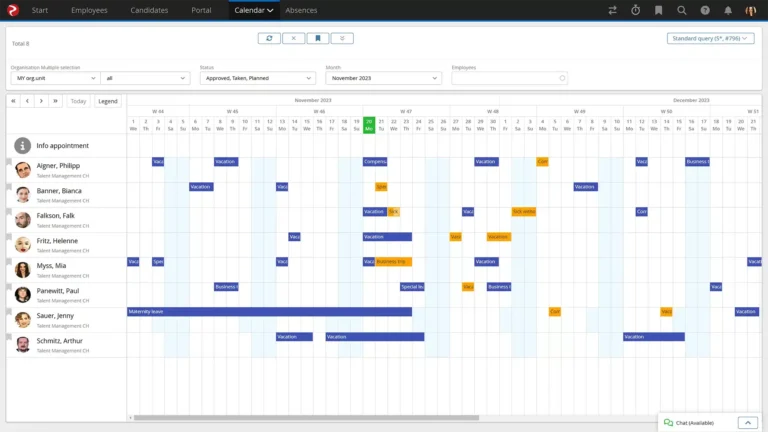This screenshot has height=432, width=768.
Task: Click the search magnifier in the top bar
Action: pos(682,10)
